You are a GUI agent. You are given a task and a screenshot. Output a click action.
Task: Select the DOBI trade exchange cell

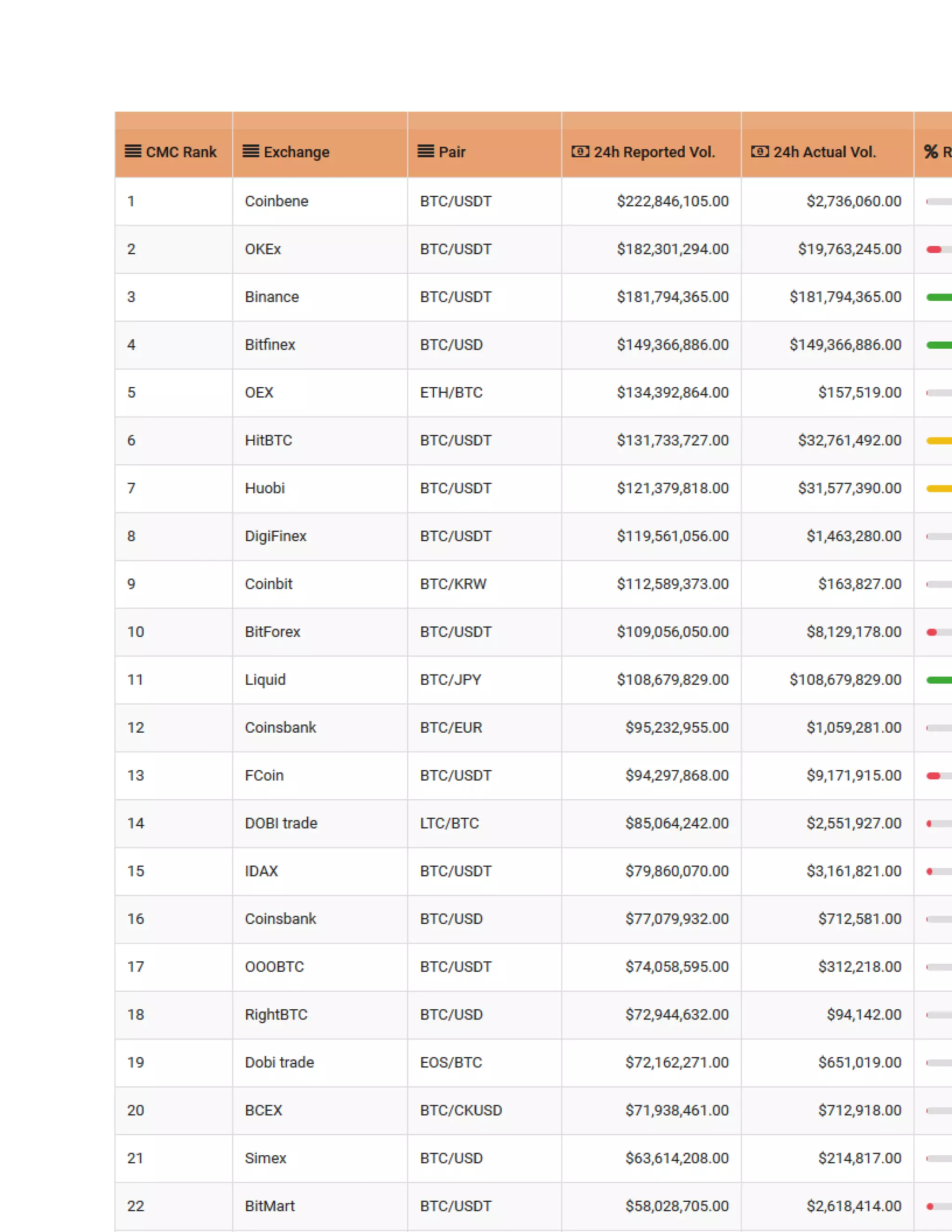(x=320, y=824)
